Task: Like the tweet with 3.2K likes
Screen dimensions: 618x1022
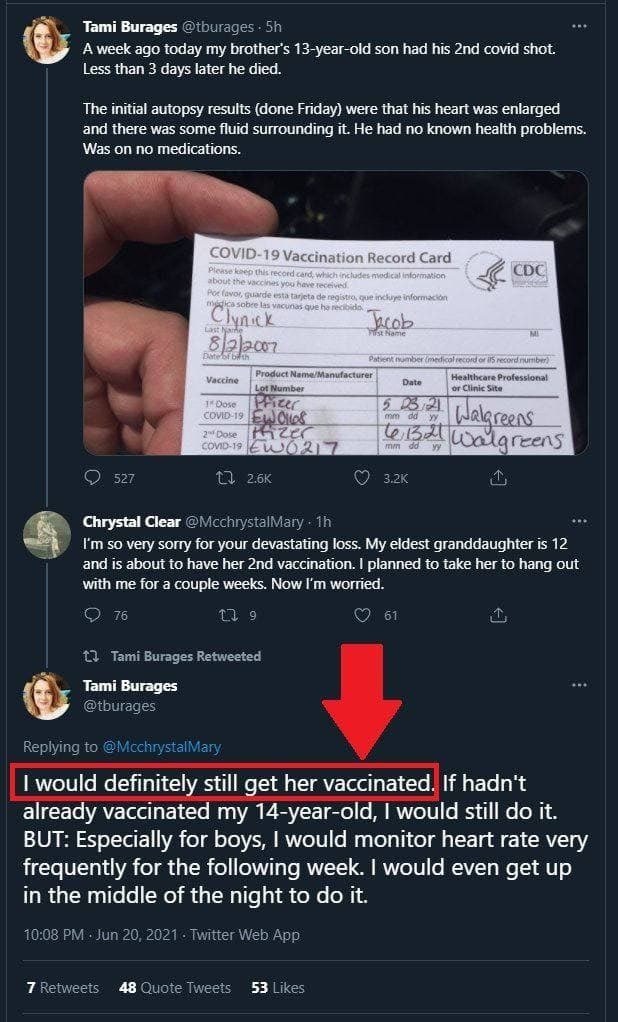Action: [x=366, y=479]
